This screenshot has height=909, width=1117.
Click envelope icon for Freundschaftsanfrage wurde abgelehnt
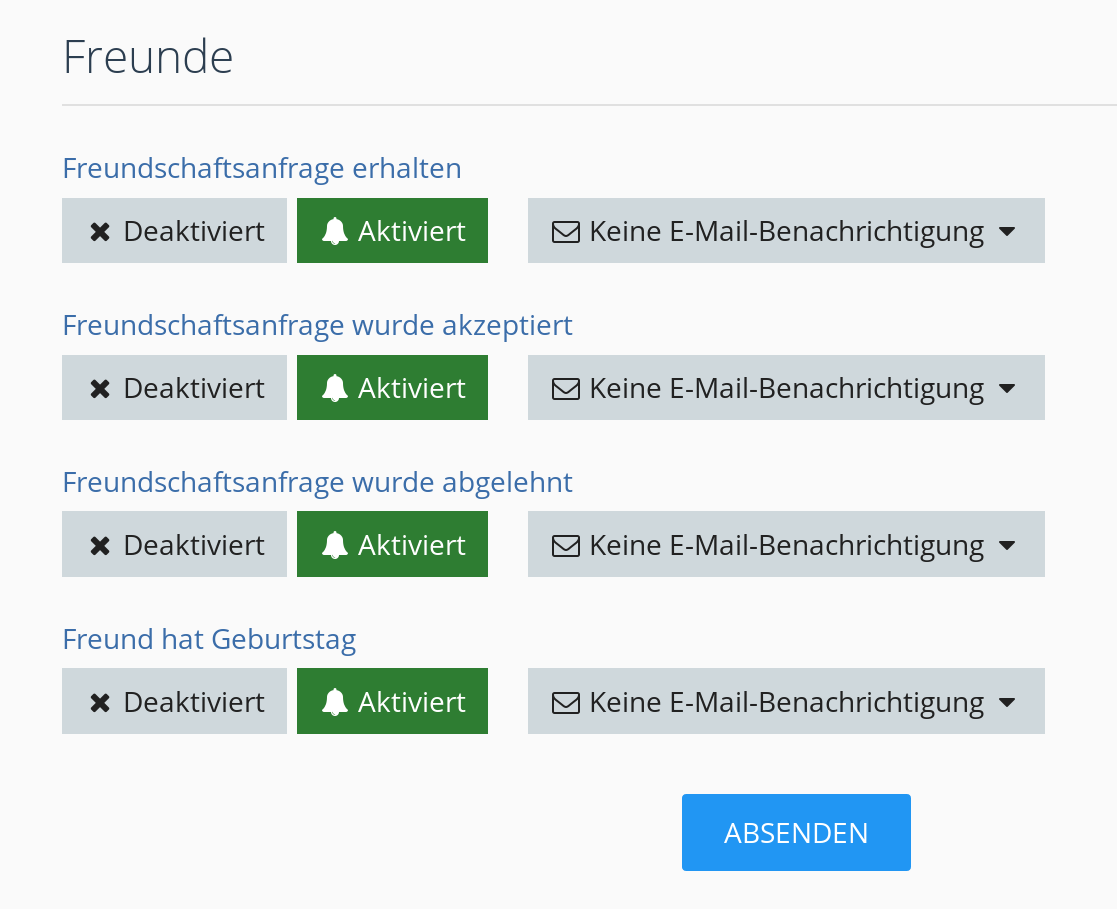click(566, 546)
